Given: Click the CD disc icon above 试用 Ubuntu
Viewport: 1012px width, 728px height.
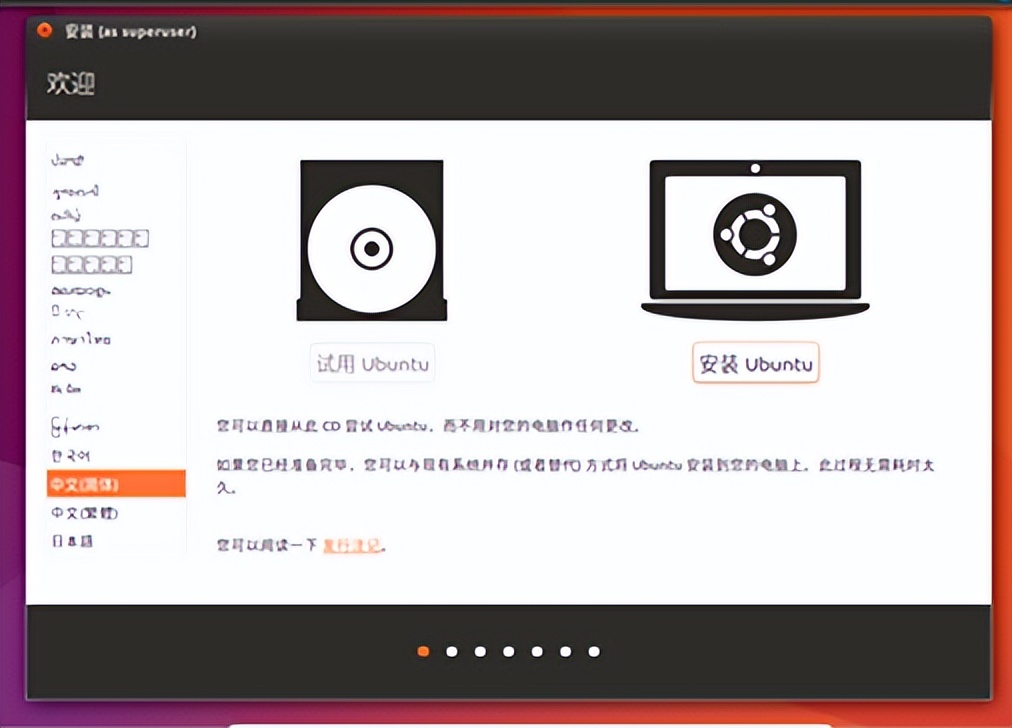Looking at the screenshot, I should tap(370, 239).
